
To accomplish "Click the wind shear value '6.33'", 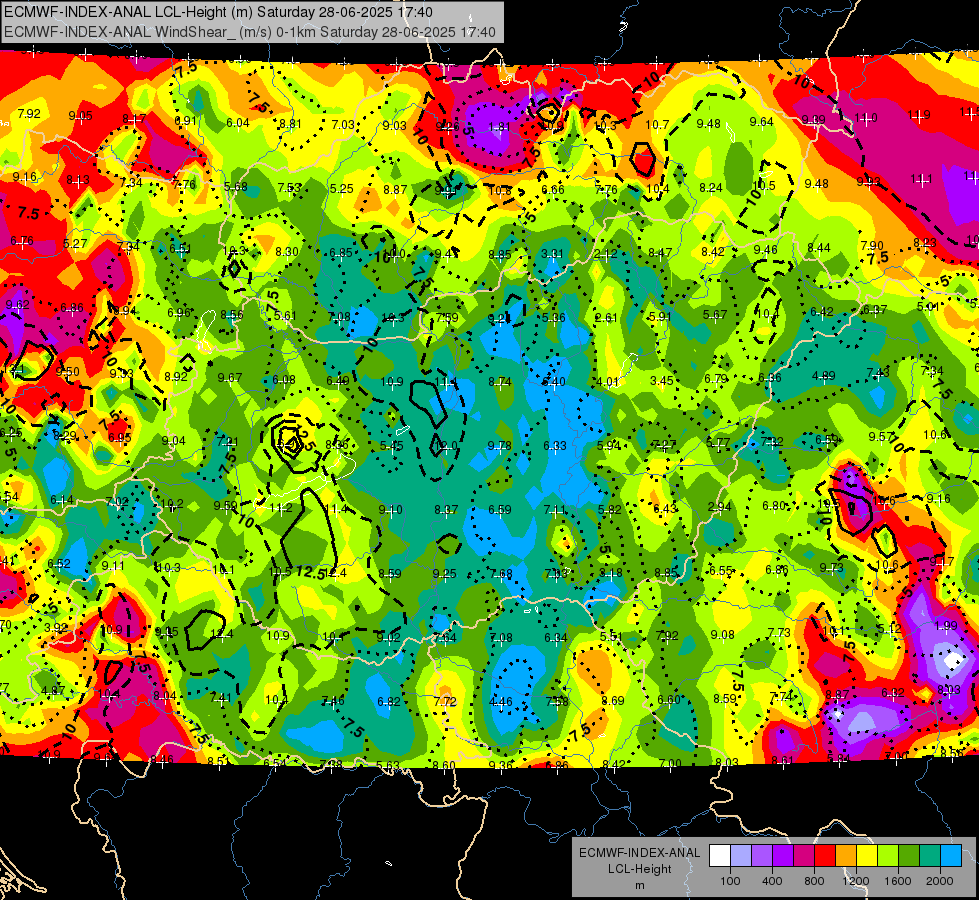I will coord(554,445).
